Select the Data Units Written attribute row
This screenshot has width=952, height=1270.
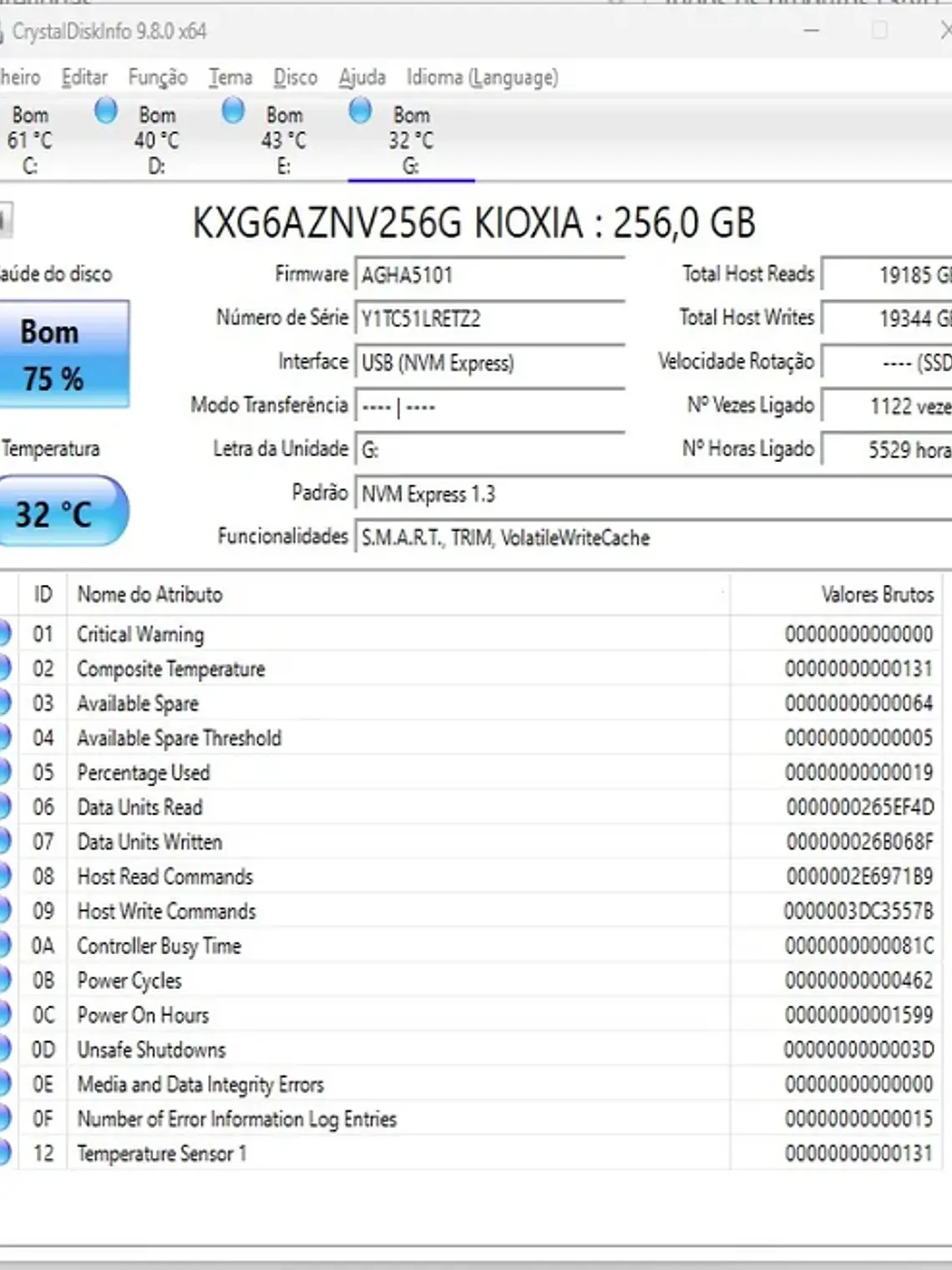pyautogui.click(x=472, y=841)
